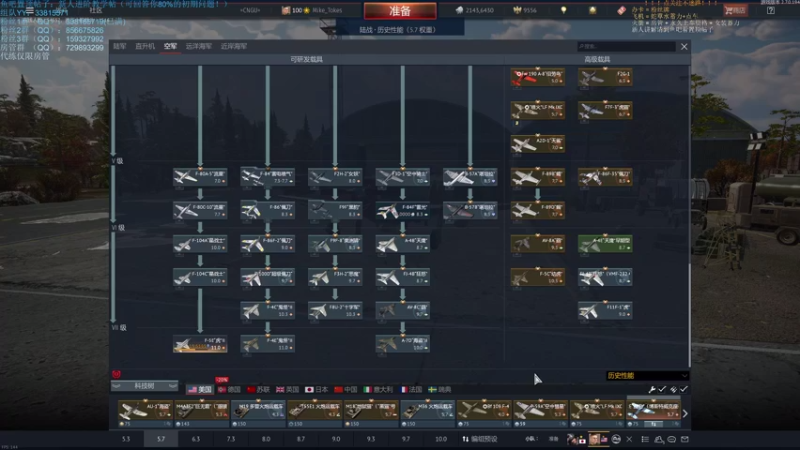Click the Silver Lions currency icon
Image resolution: width=800 pixels, height=450 pixels.
459,10
